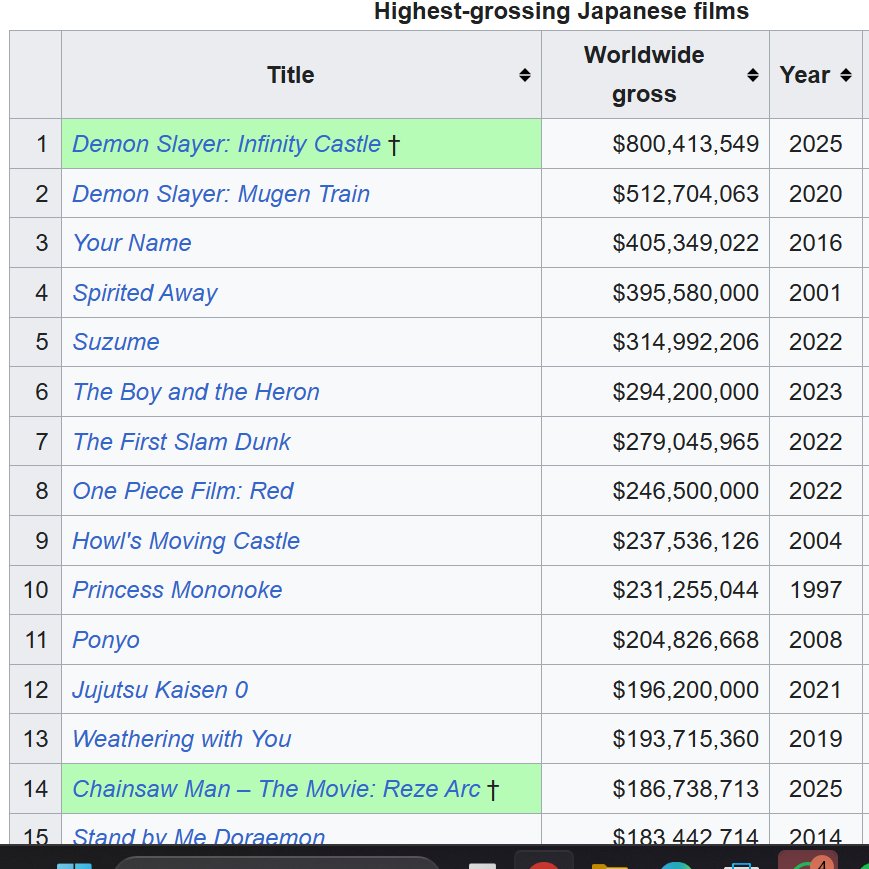Open the Your Name film link
Screen dimensions: 869x869
132,243
